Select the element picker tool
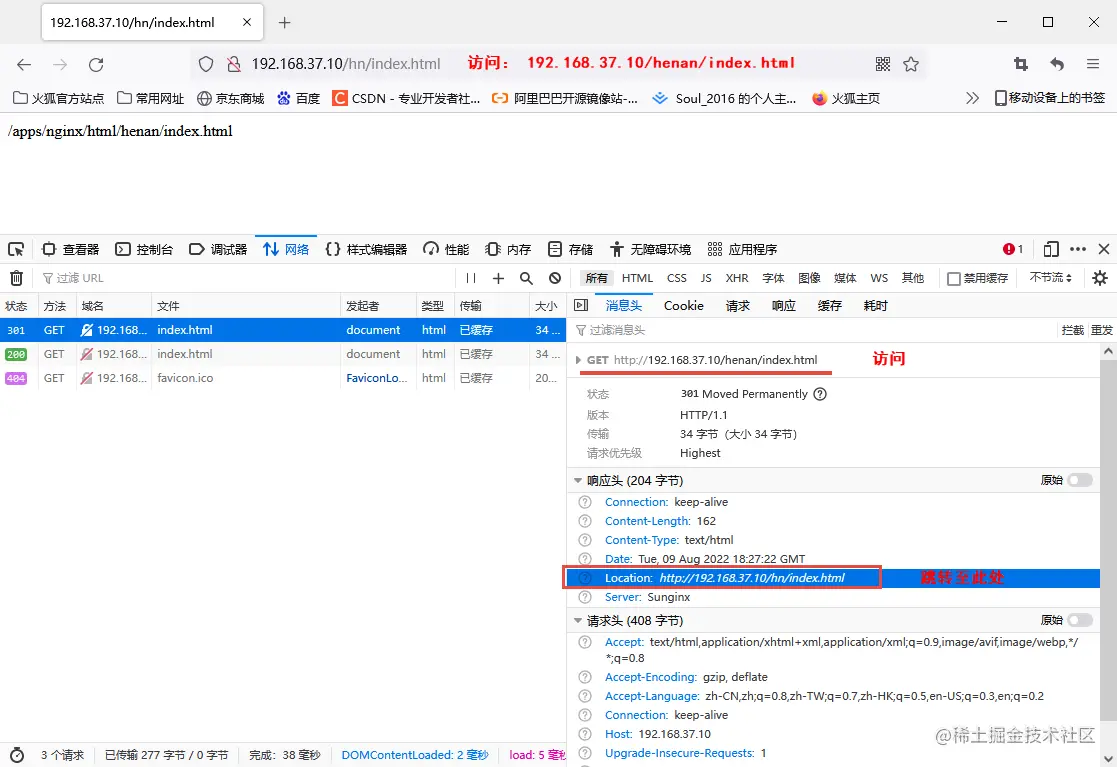This screenshot has height=767, width=1117. (16, 248)
